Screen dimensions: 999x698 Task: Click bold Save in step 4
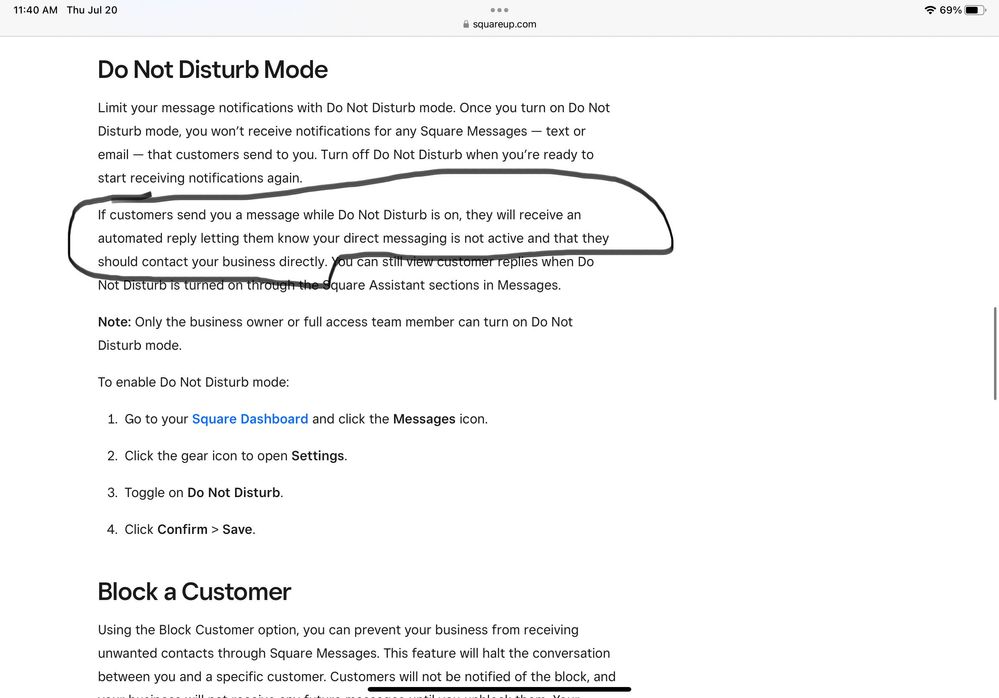(x=237, y=529)
